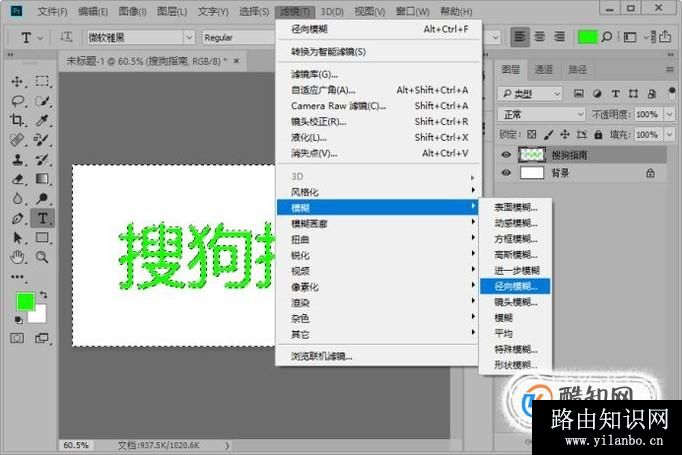Choose 高斯模糊 from blur submenu
This screenshot has height=455, width=682.
pos(515,254)
